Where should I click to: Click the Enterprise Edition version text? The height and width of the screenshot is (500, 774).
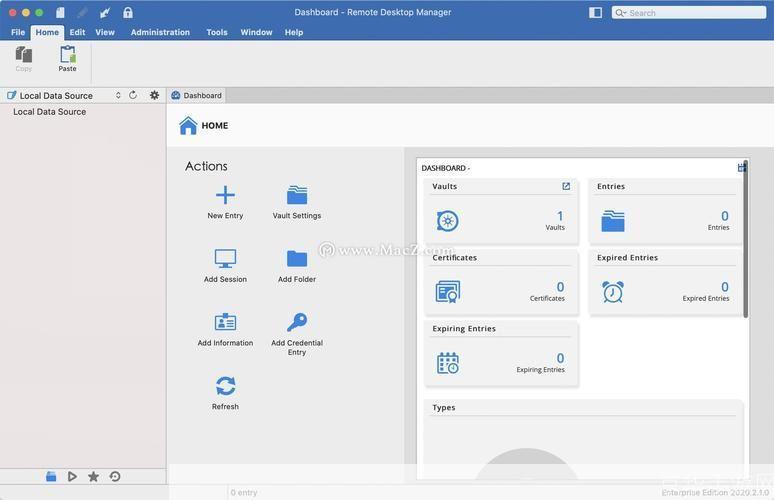(x=715, y=493)
